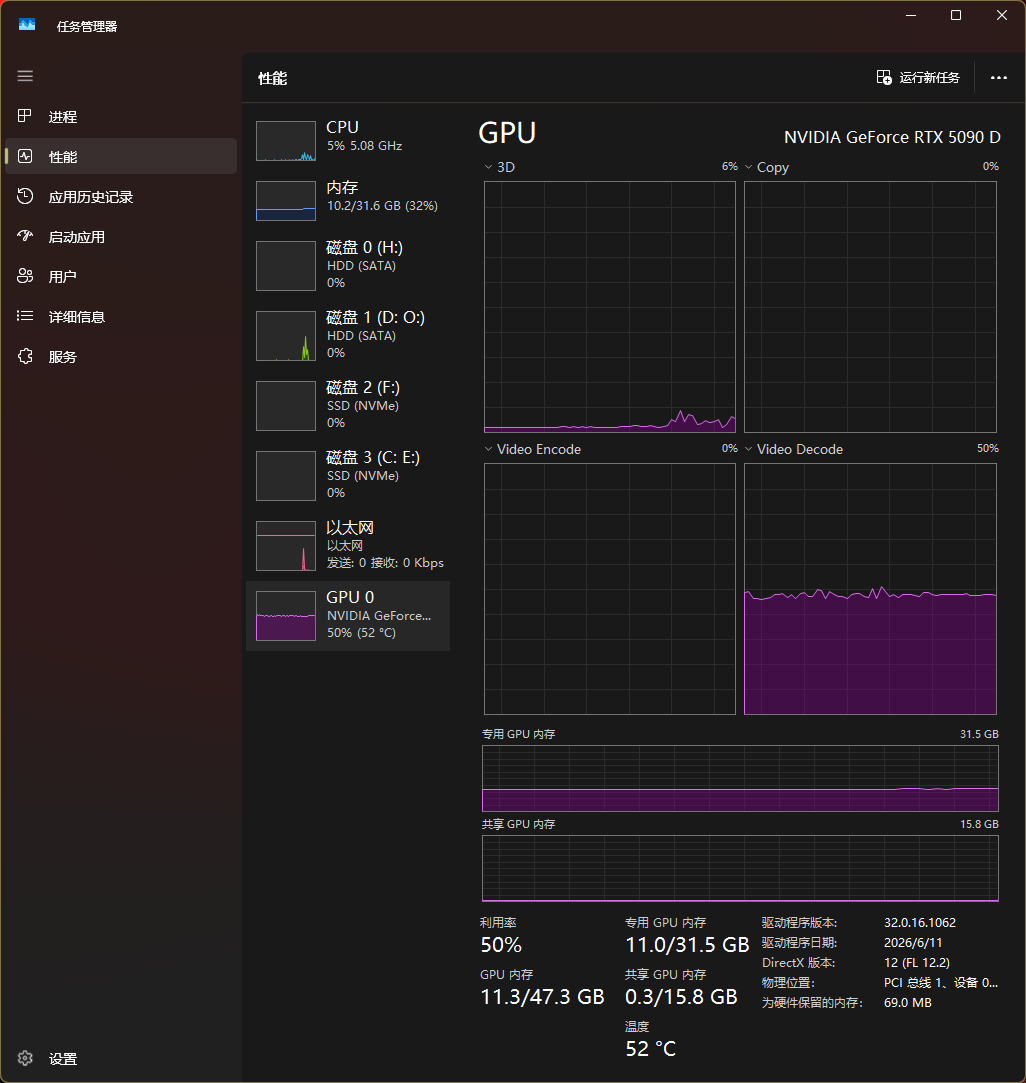Image resolution: width=1026 pixels, height=1083 pixels.
Task: Open the 磁盘 0 (H:) entry
Action: click(x=348, y=266)
